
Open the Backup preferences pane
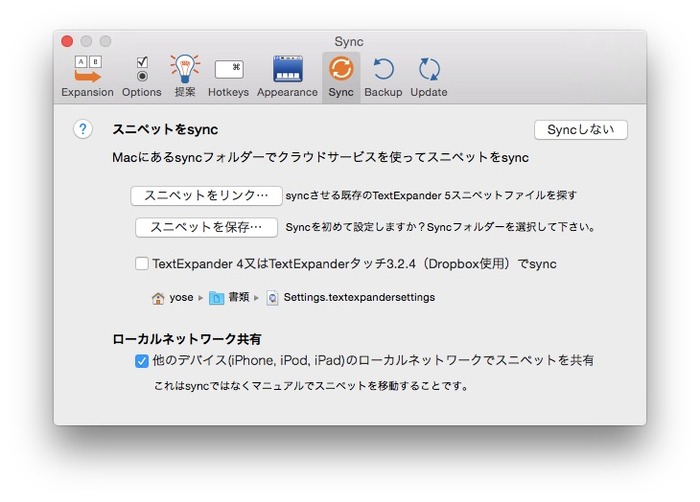[x=383, y=76]
